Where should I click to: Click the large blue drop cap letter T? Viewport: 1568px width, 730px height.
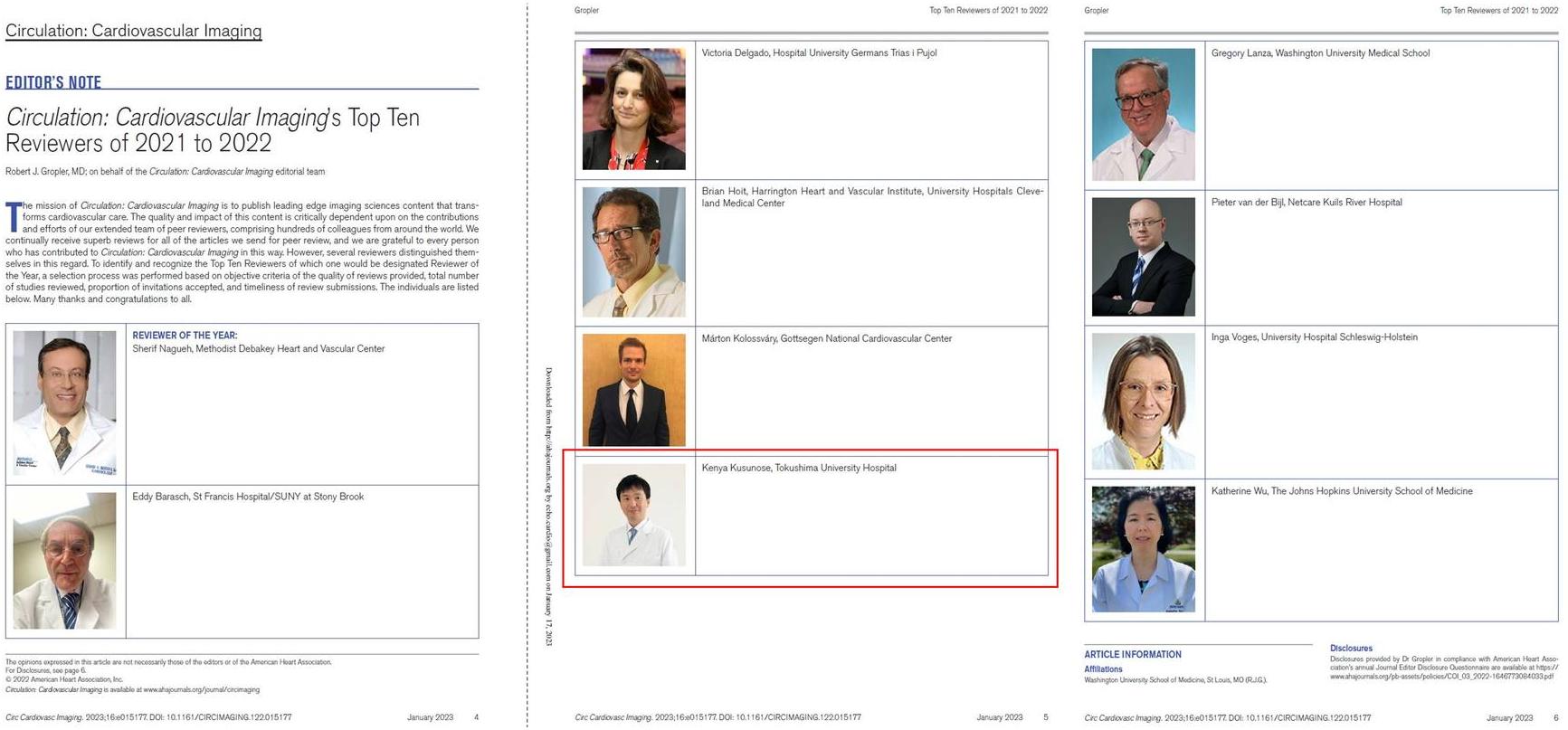click(x=13, y=217)
